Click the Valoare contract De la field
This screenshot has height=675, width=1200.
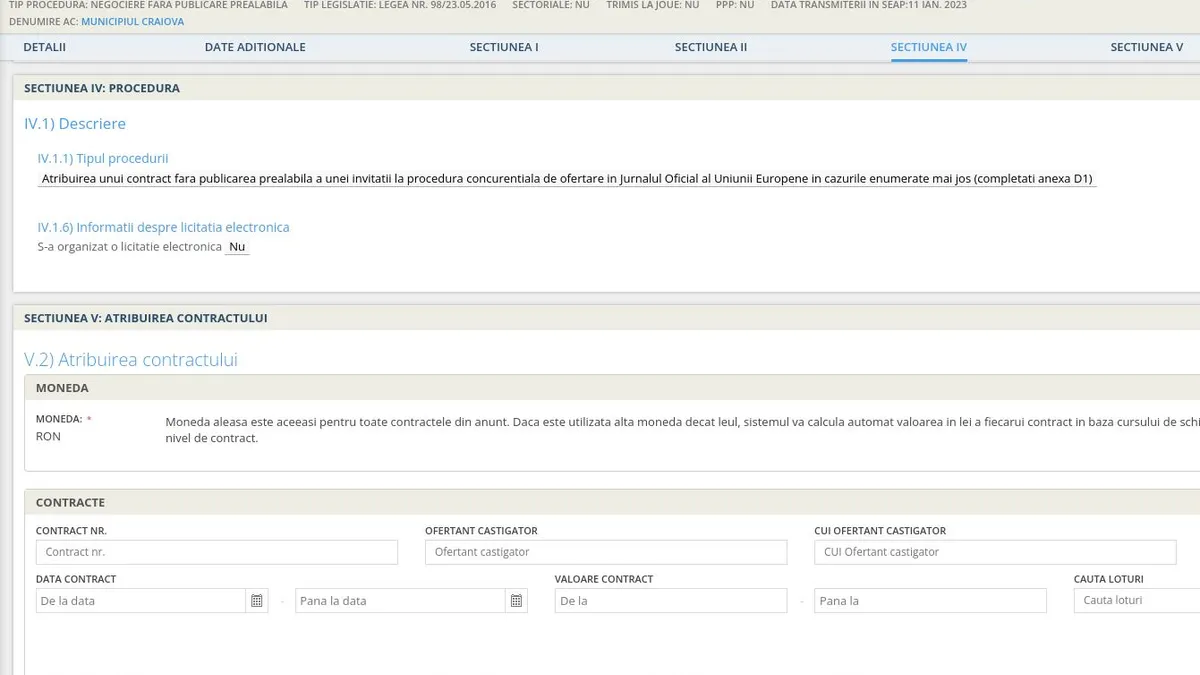click(670, 601)
